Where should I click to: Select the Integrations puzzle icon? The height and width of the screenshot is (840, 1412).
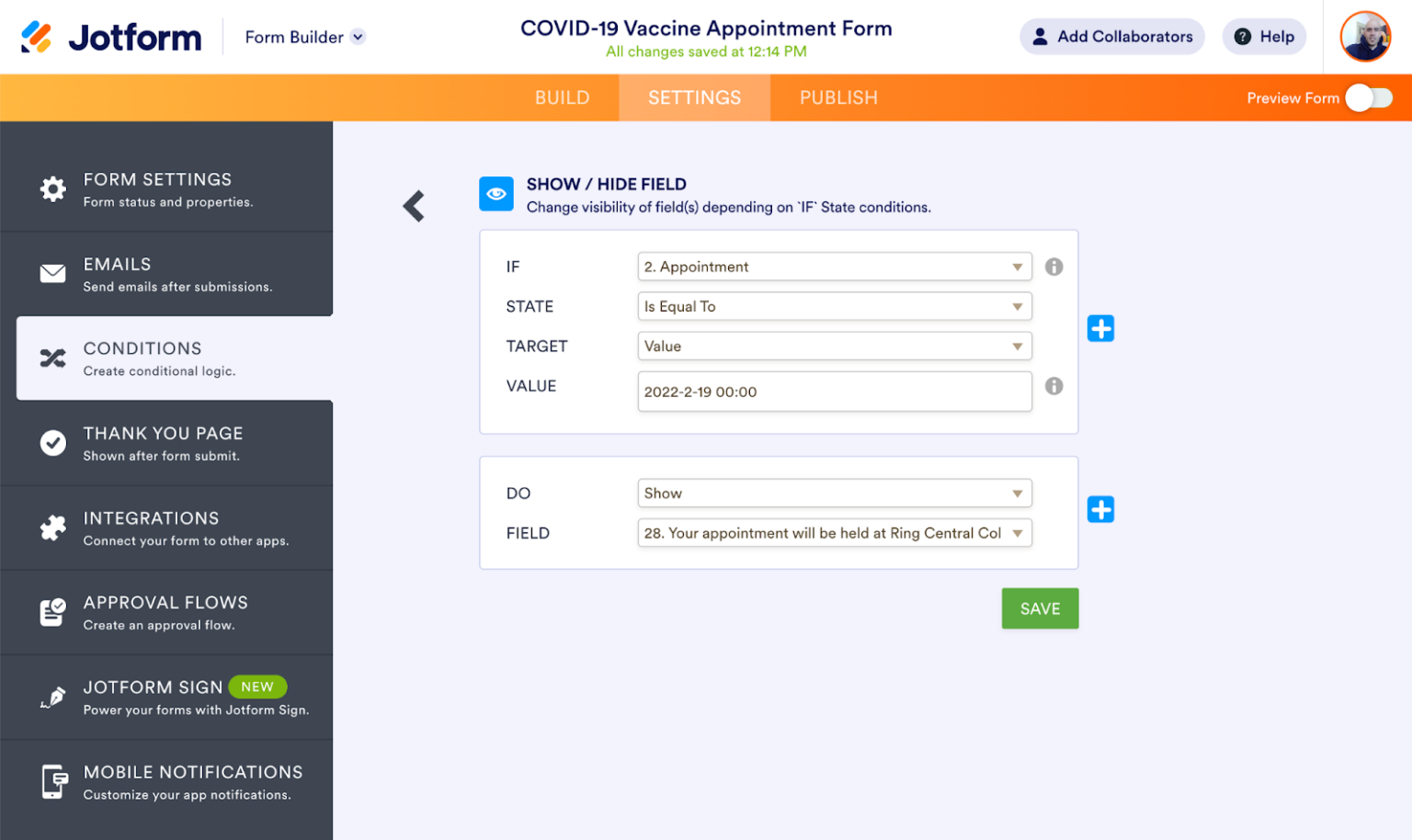point(52,528)
